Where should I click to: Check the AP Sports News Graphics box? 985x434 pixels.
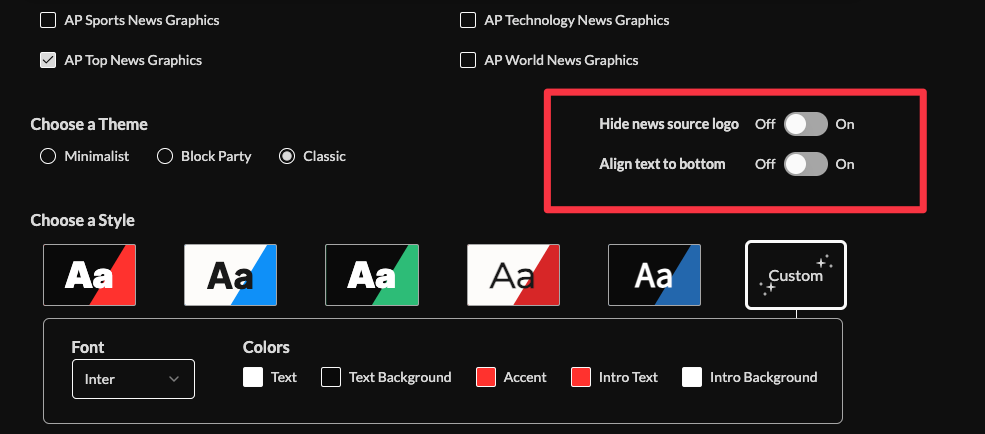pos(48,20)
